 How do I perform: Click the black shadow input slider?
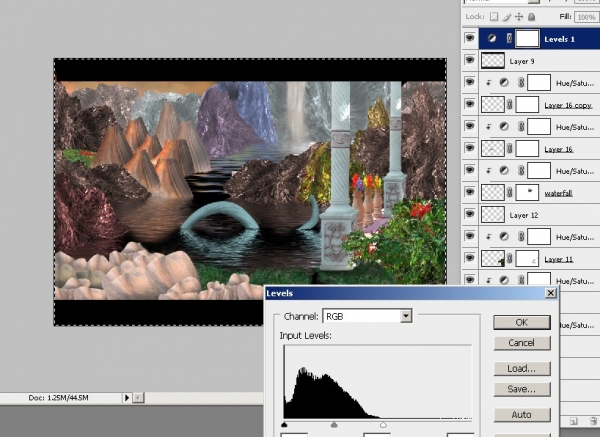pyautogui.click(x=284, y=424)
